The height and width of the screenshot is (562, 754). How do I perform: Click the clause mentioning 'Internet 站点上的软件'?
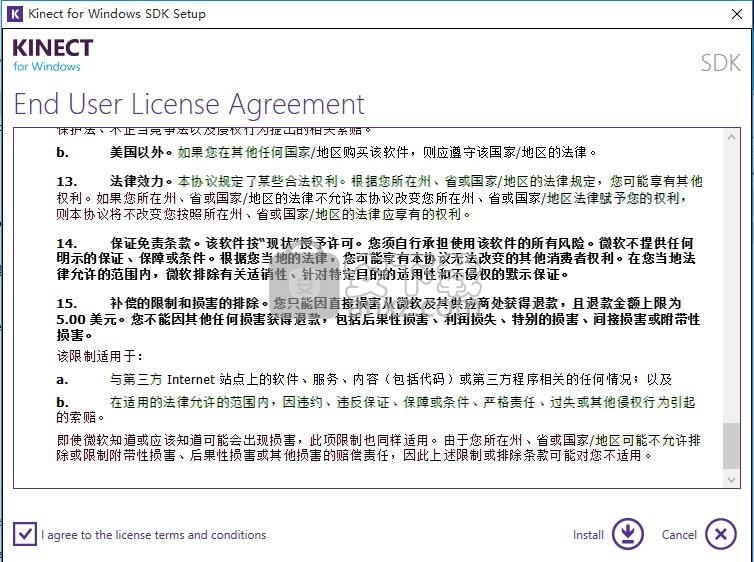364,379
